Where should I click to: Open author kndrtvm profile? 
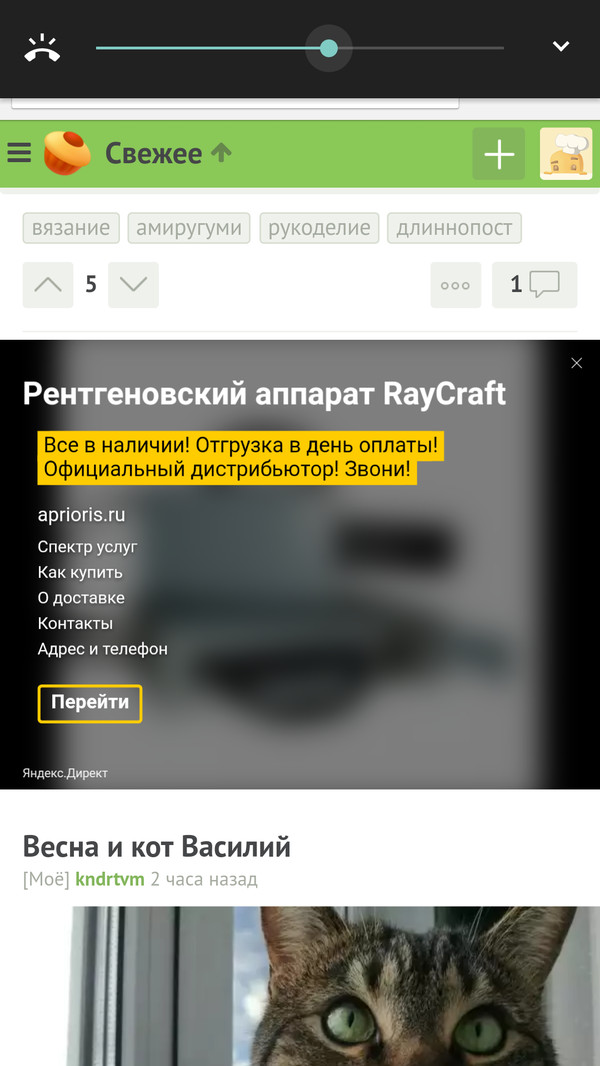[x=110, y=880]
